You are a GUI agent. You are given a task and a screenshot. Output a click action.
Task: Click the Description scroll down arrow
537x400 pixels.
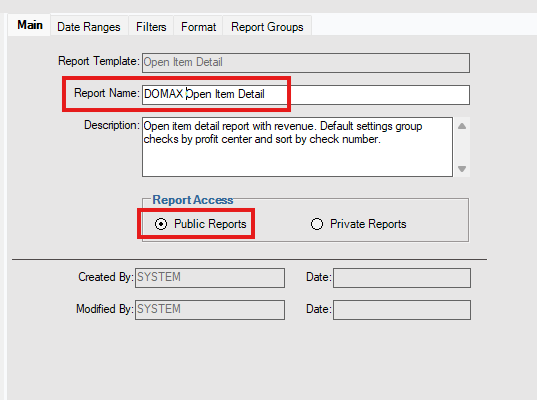click(x=462, y=168)
